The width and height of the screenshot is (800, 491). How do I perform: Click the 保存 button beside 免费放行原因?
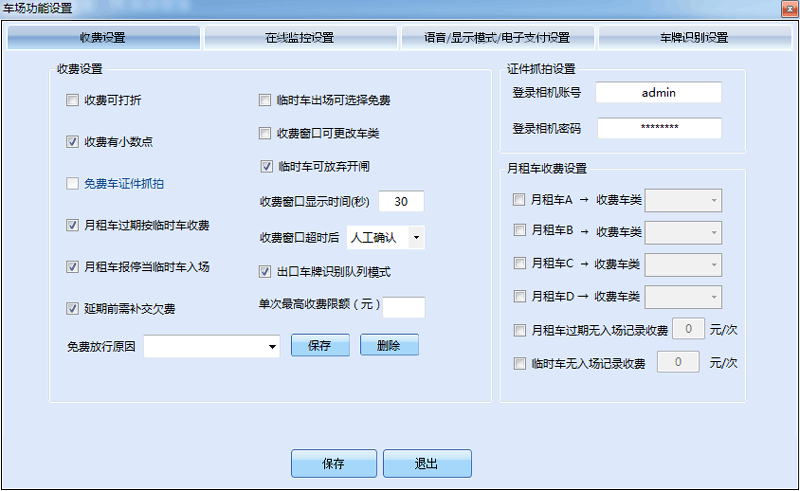click(320, 345)
